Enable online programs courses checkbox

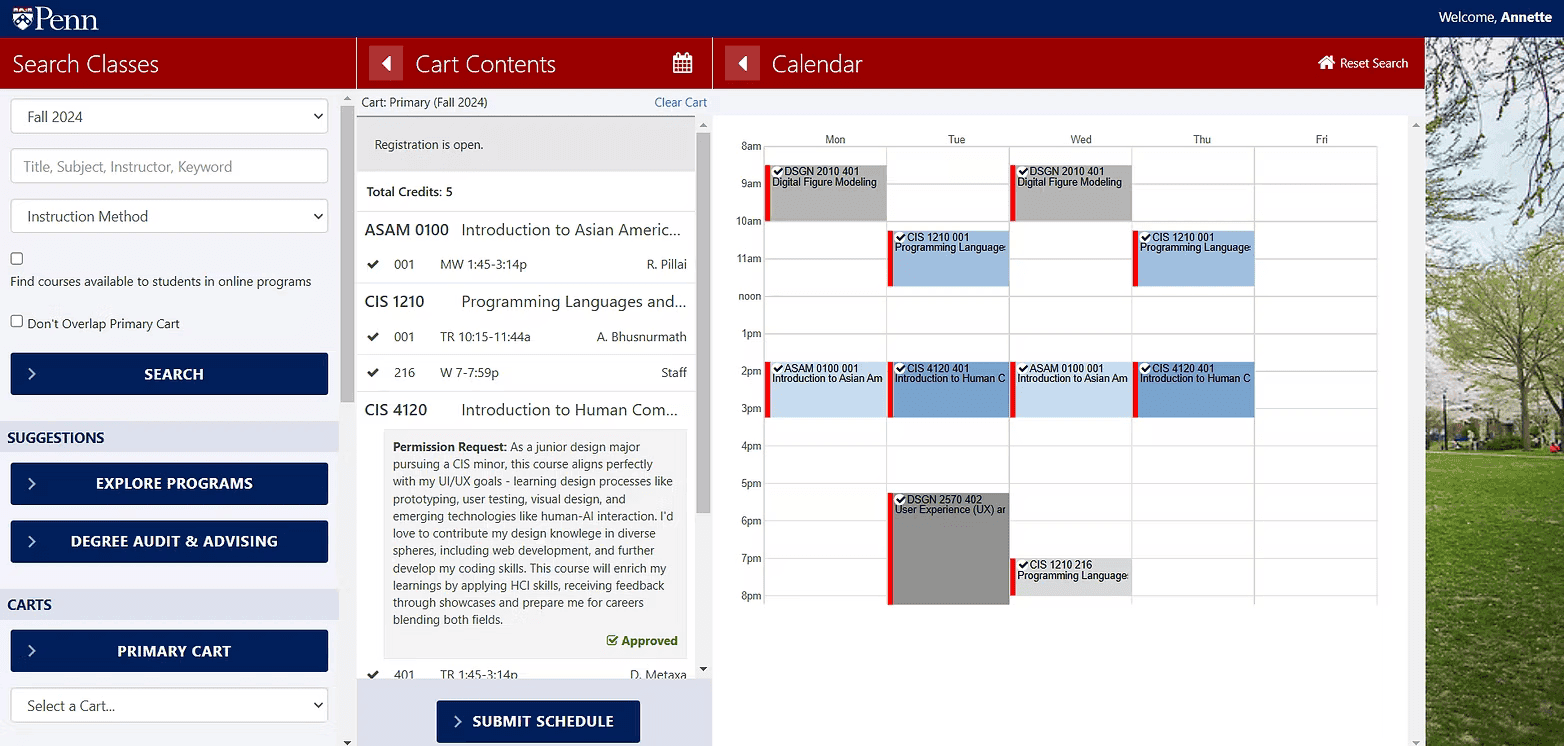17,259
